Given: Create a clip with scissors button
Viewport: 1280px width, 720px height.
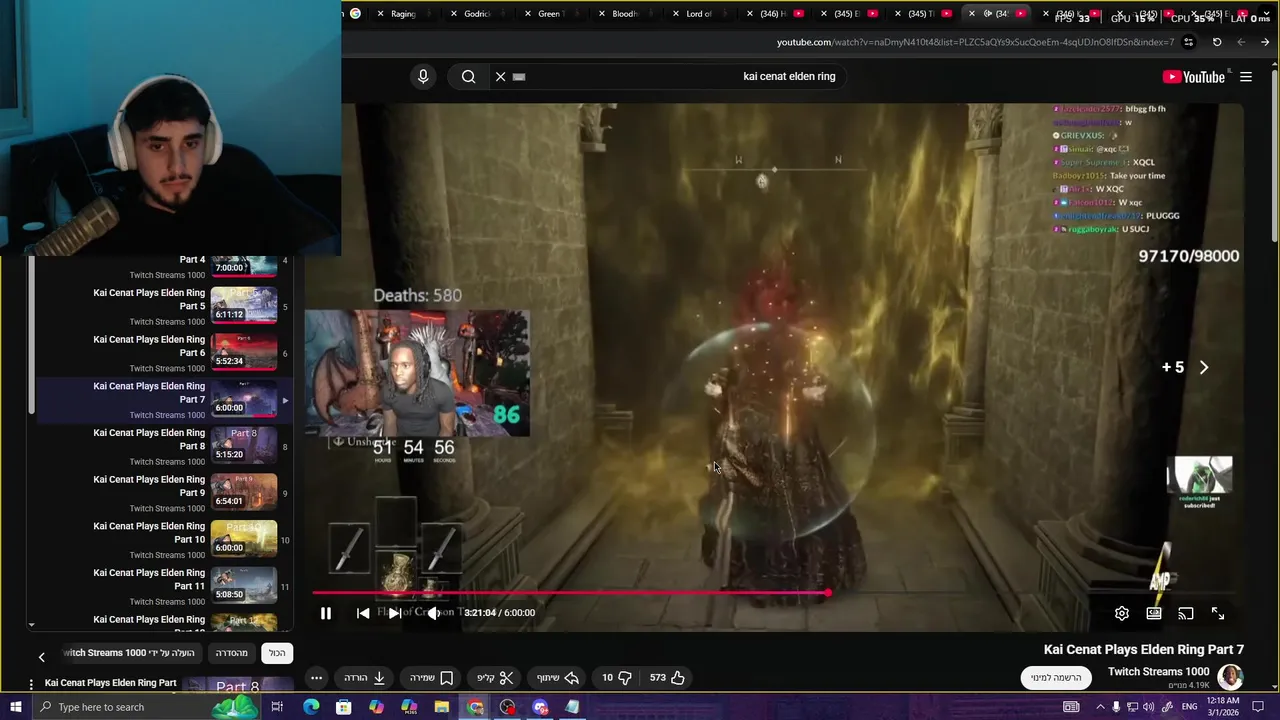Looking at the screenshot, I should [x=495, y=677].
